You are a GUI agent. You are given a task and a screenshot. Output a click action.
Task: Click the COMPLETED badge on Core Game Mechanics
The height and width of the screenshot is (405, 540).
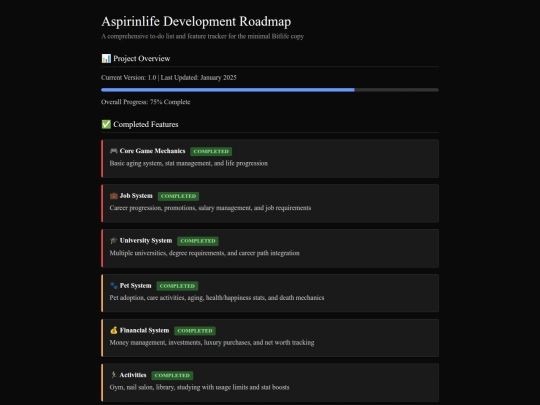pyautogui.click(x=211, y=151)
